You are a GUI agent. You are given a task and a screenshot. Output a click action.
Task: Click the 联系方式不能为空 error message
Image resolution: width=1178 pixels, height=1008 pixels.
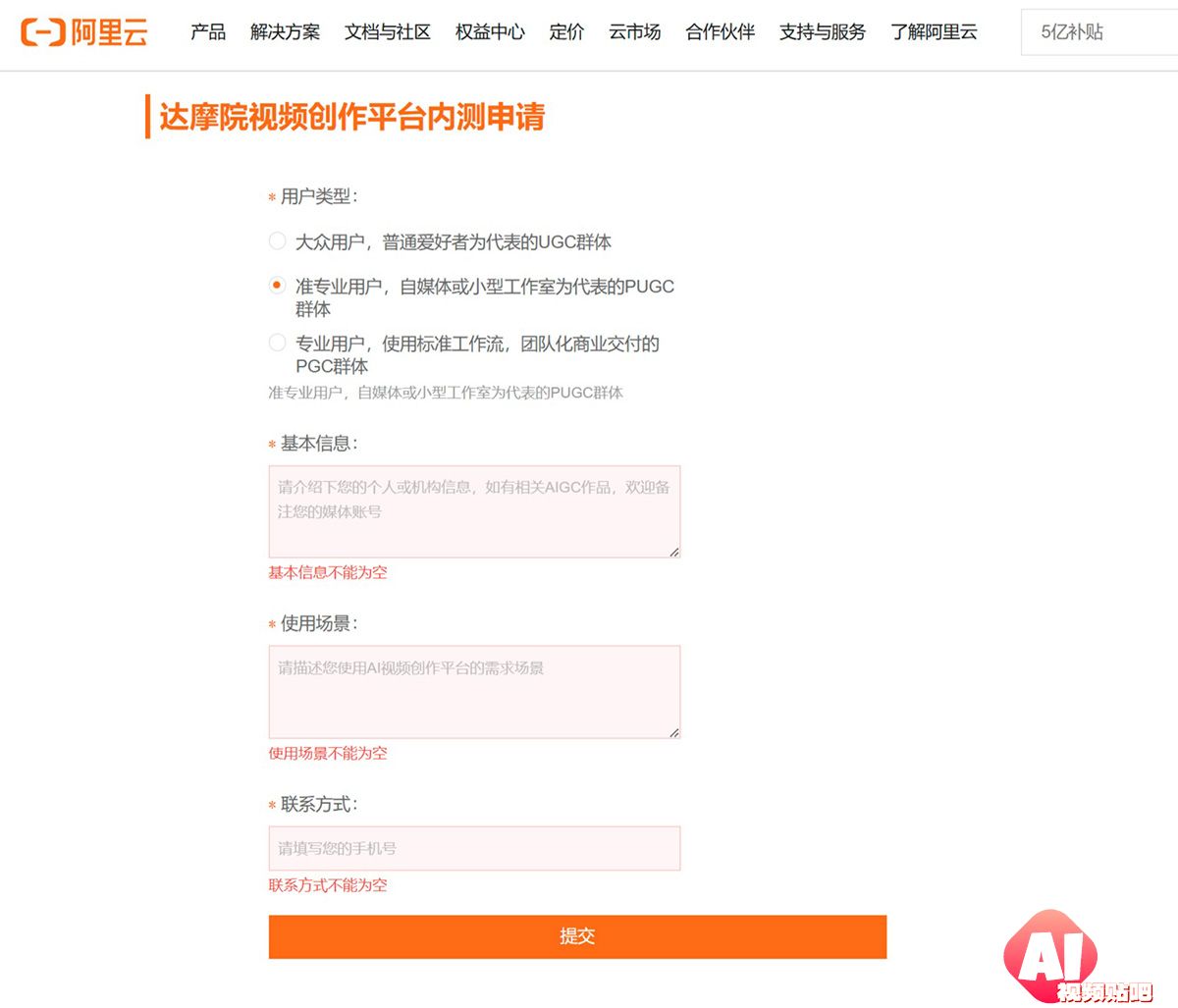(x=328, y=884)
